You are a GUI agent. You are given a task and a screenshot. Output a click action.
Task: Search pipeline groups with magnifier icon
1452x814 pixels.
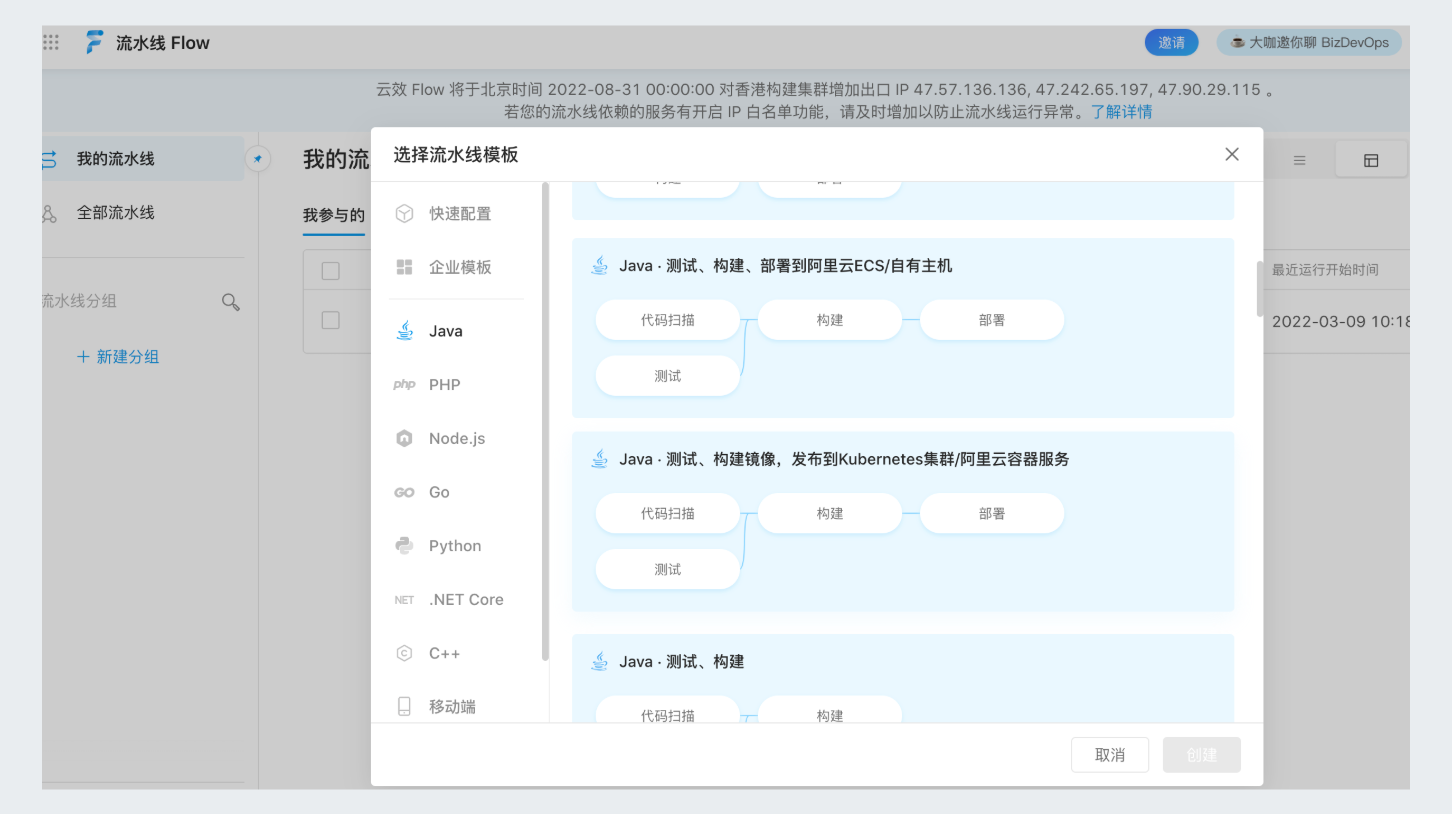tap(230, 302)
